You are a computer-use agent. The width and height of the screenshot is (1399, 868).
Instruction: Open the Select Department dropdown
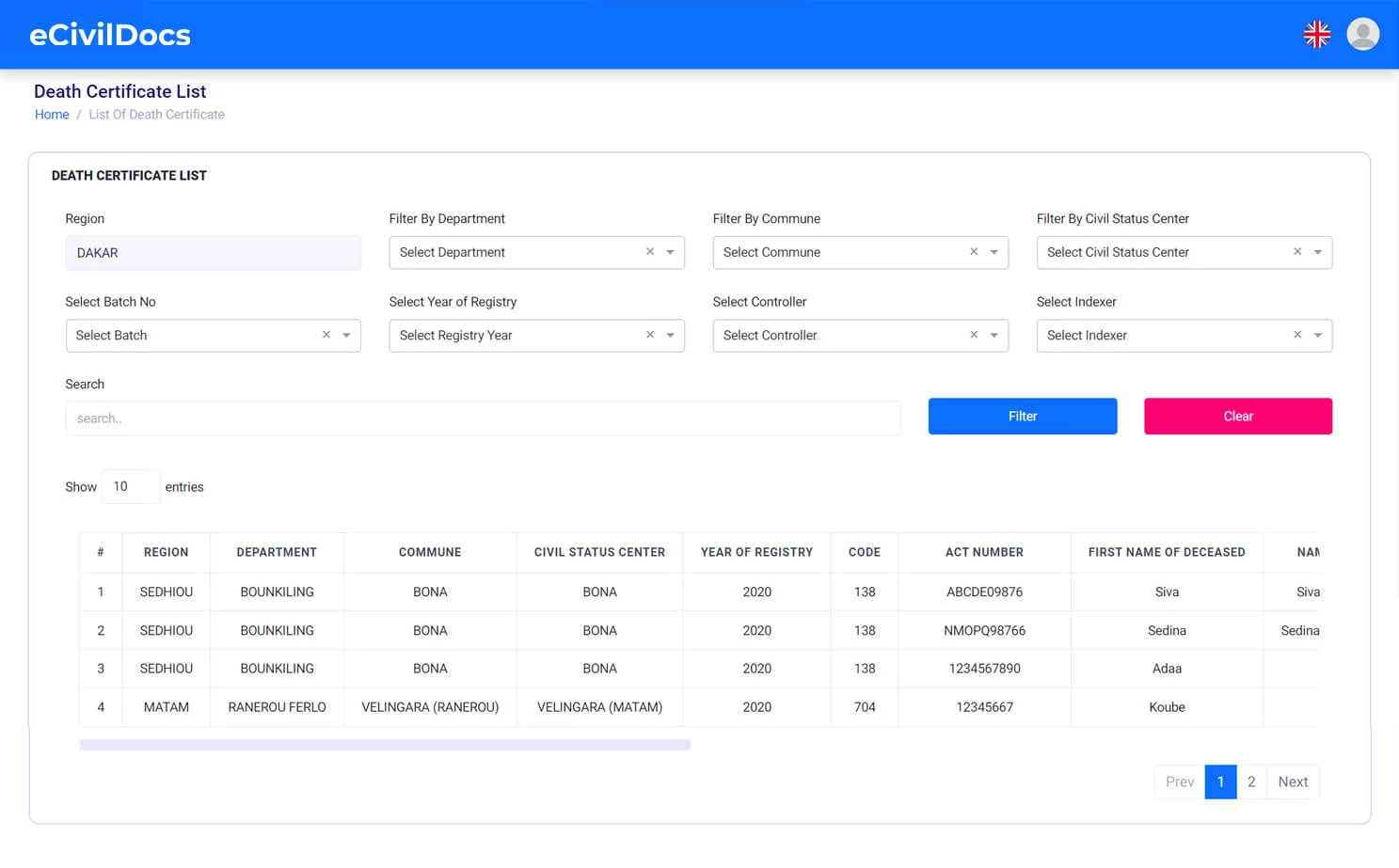click(670, 252)
